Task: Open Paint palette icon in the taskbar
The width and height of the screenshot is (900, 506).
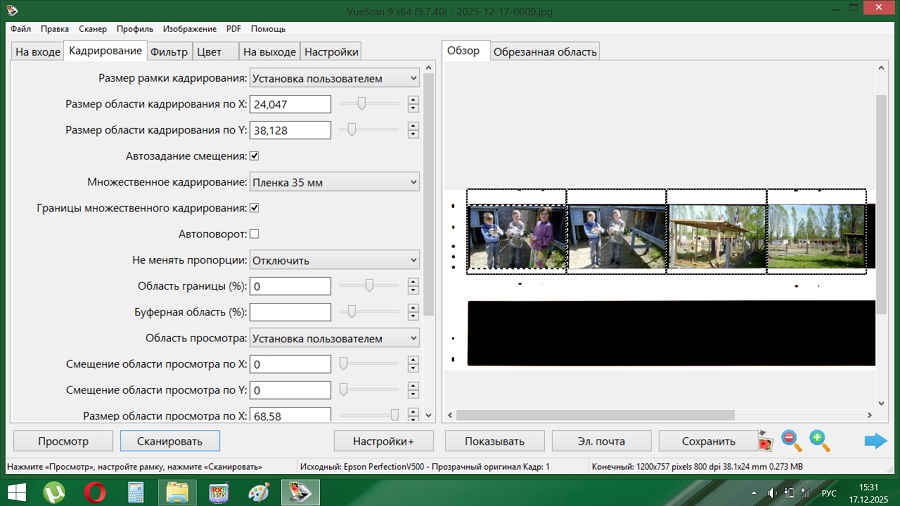Action: point(259,492)
